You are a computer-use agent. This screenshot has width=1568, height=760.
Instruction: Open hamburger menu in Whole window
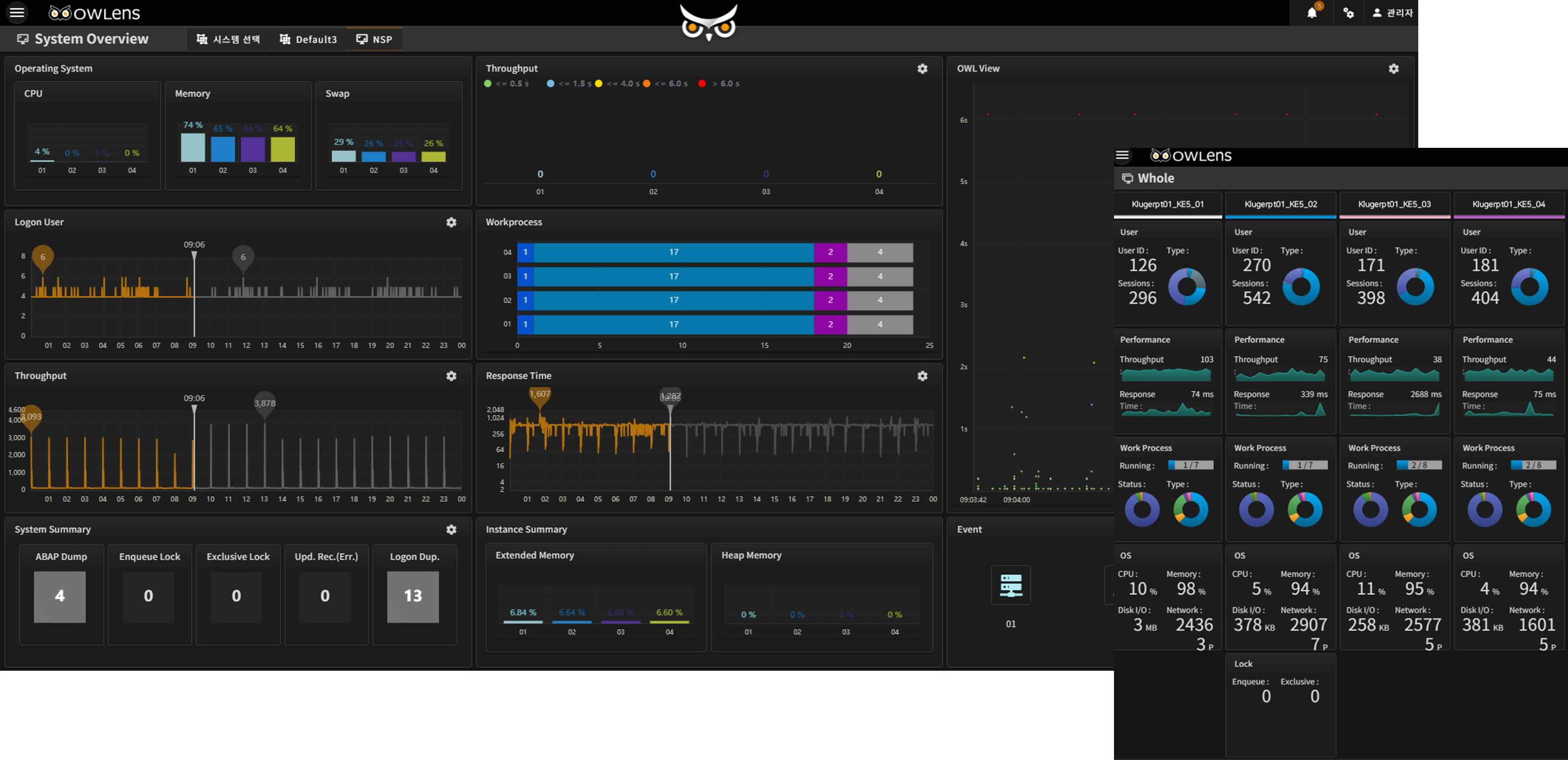click(1122, 156)
